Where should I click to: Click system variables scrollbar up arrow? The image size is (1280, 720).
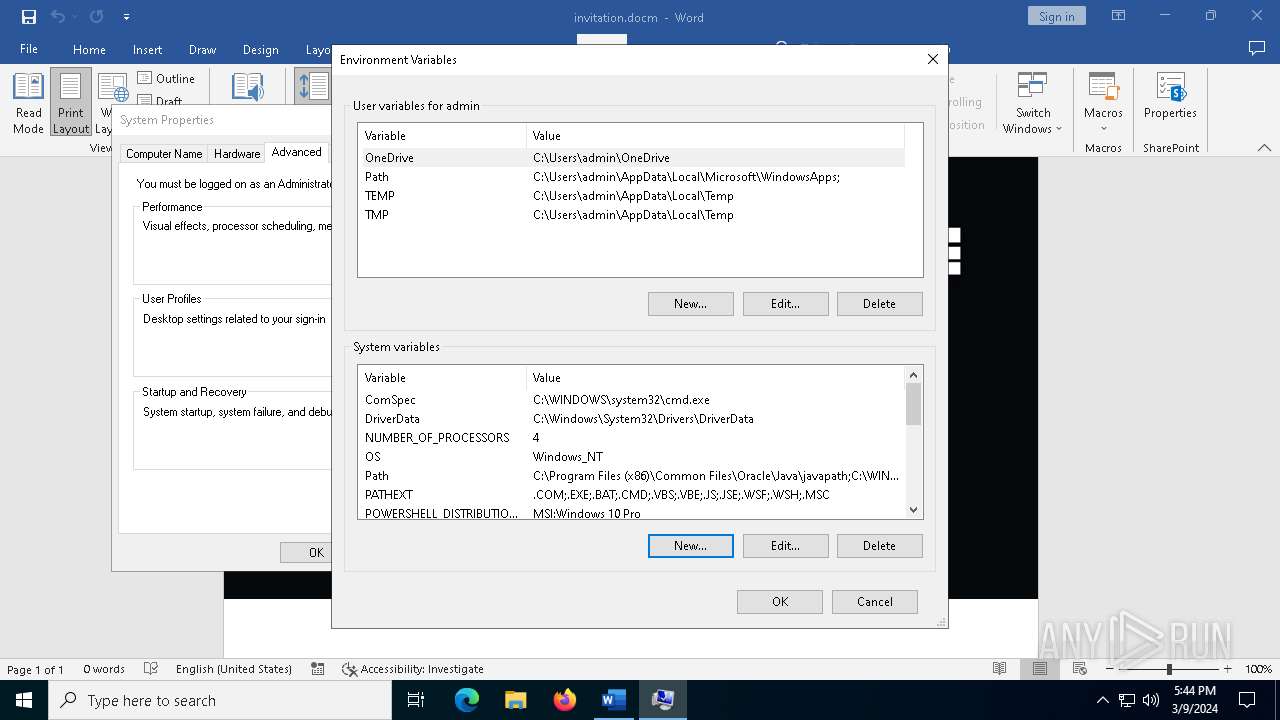[x=913, y=375]
